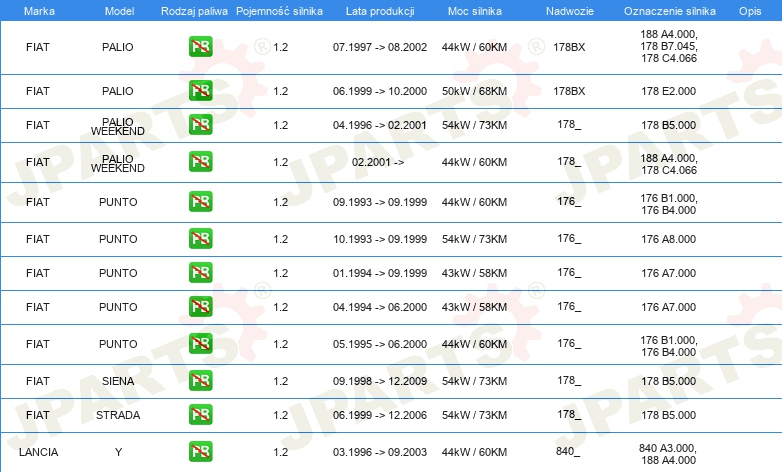The height and width of the screenshot is (472, 782).
Task: Click date range 09.1998 -> 12.2009
Action: (380, 381)
